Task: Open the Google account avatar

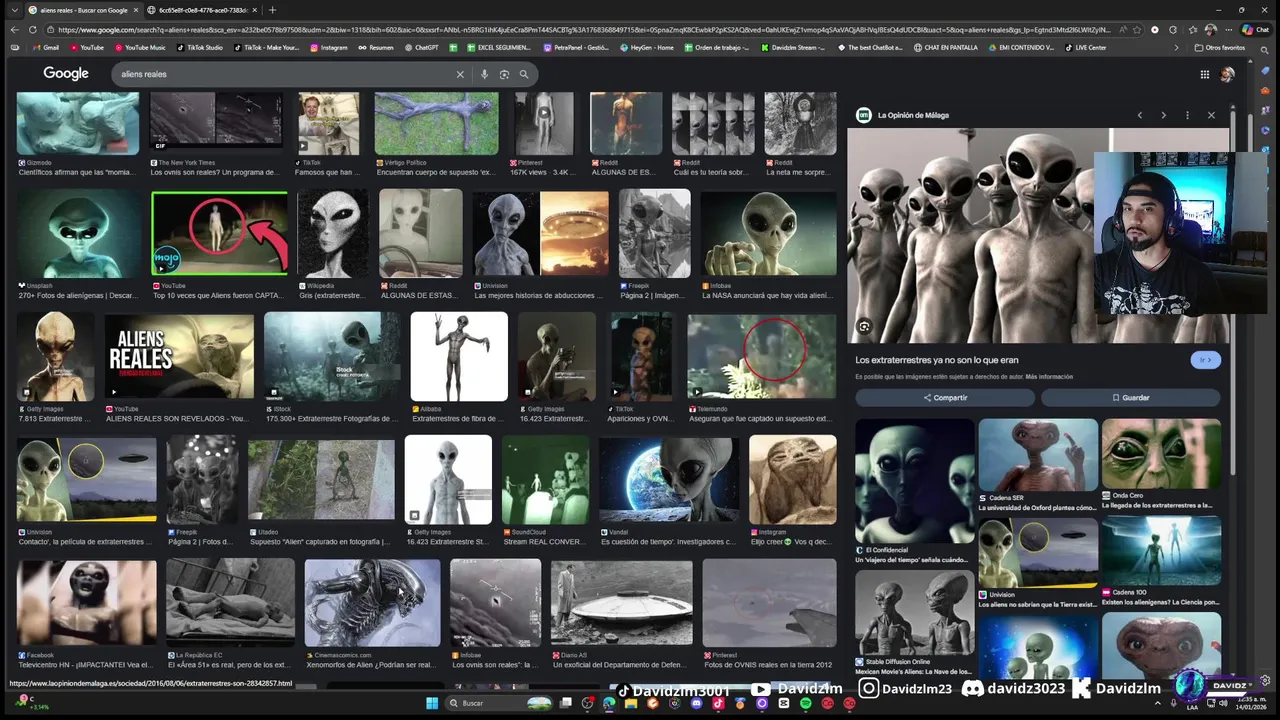Action: click(x=1227, y=74)
